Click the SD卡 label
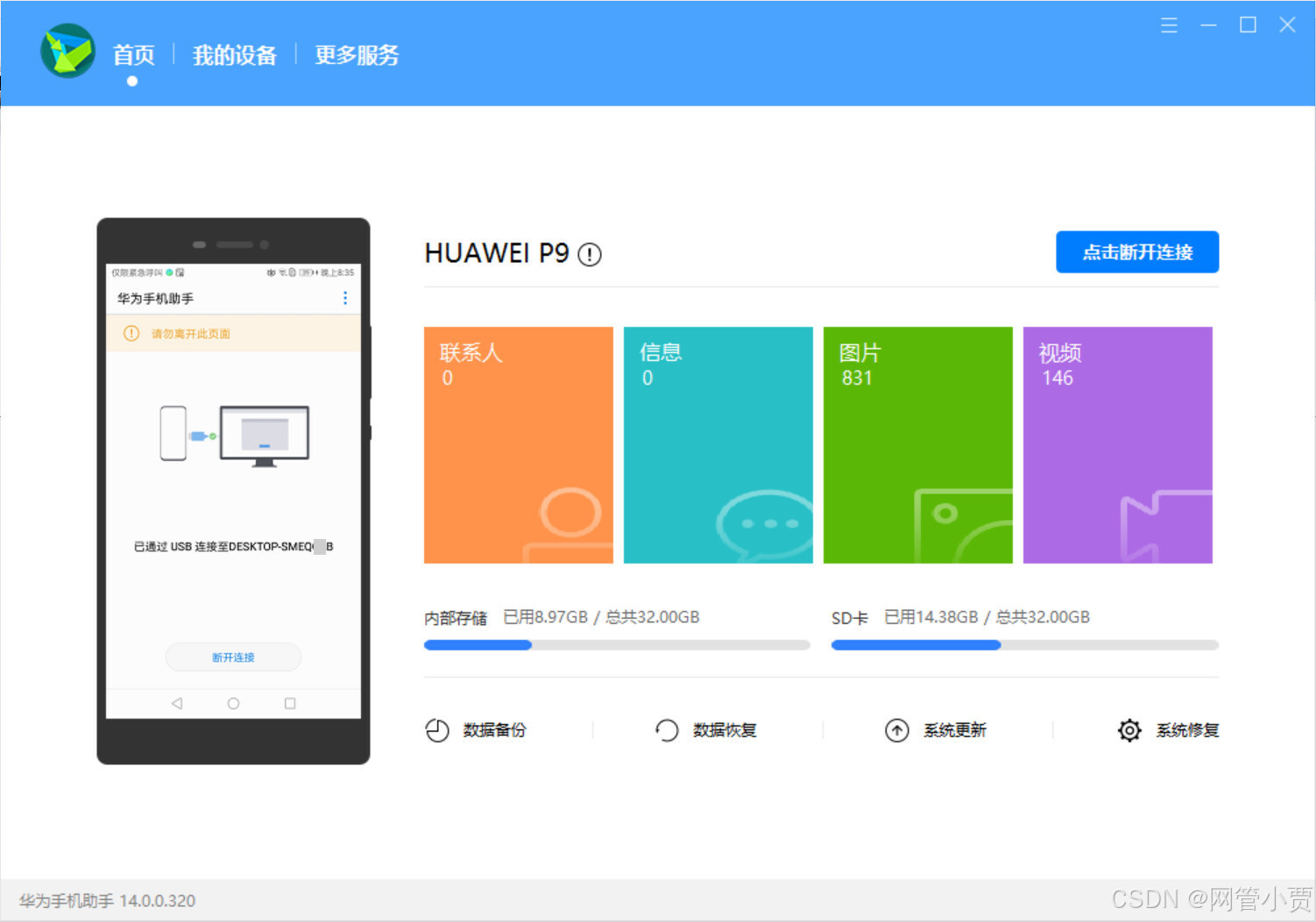Screen dimensions: 1316x922 pyautogui.click(x=850, y=618)
